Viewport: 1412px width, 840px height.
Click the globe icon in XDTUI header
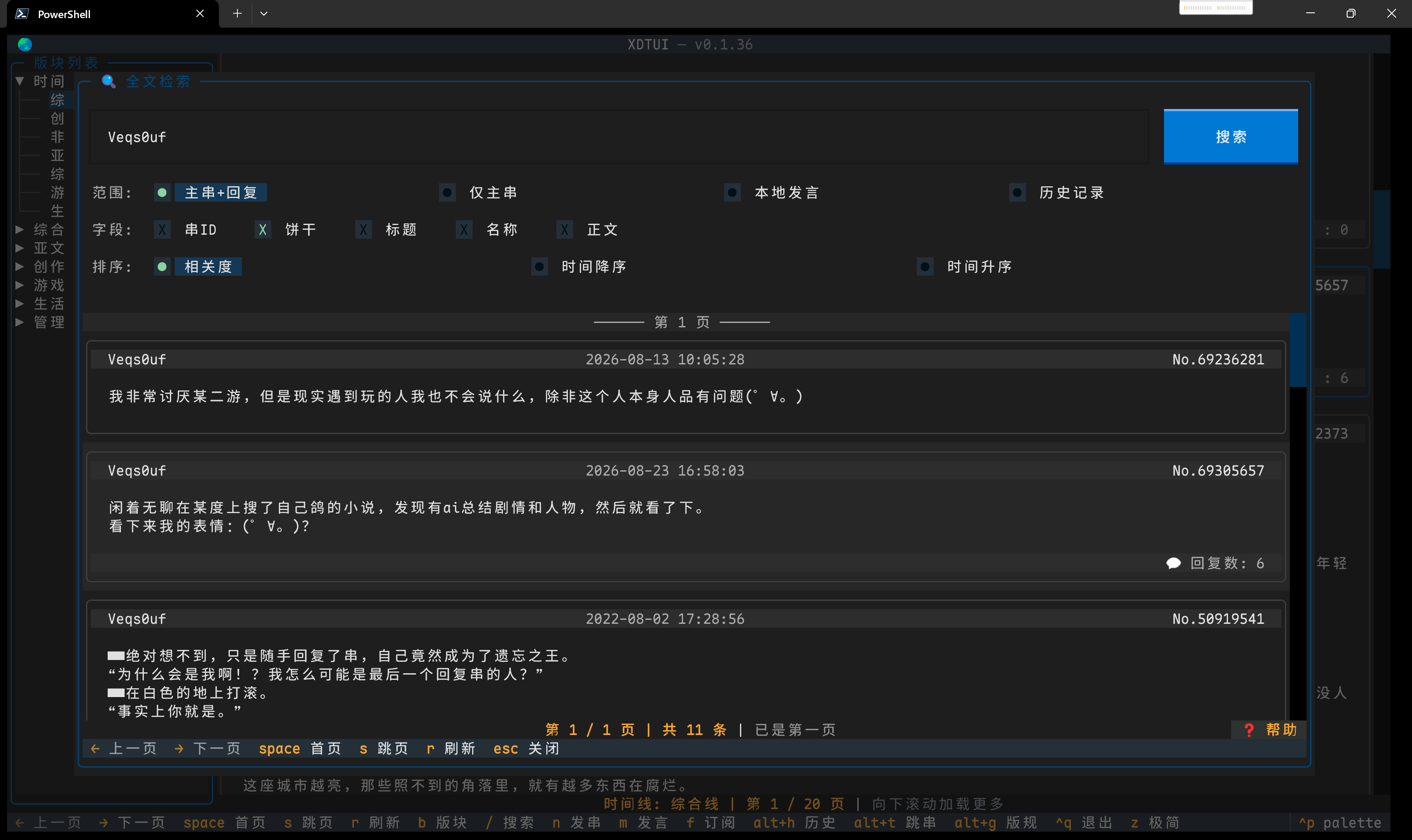pyautogui.click(x=25, y=44)
